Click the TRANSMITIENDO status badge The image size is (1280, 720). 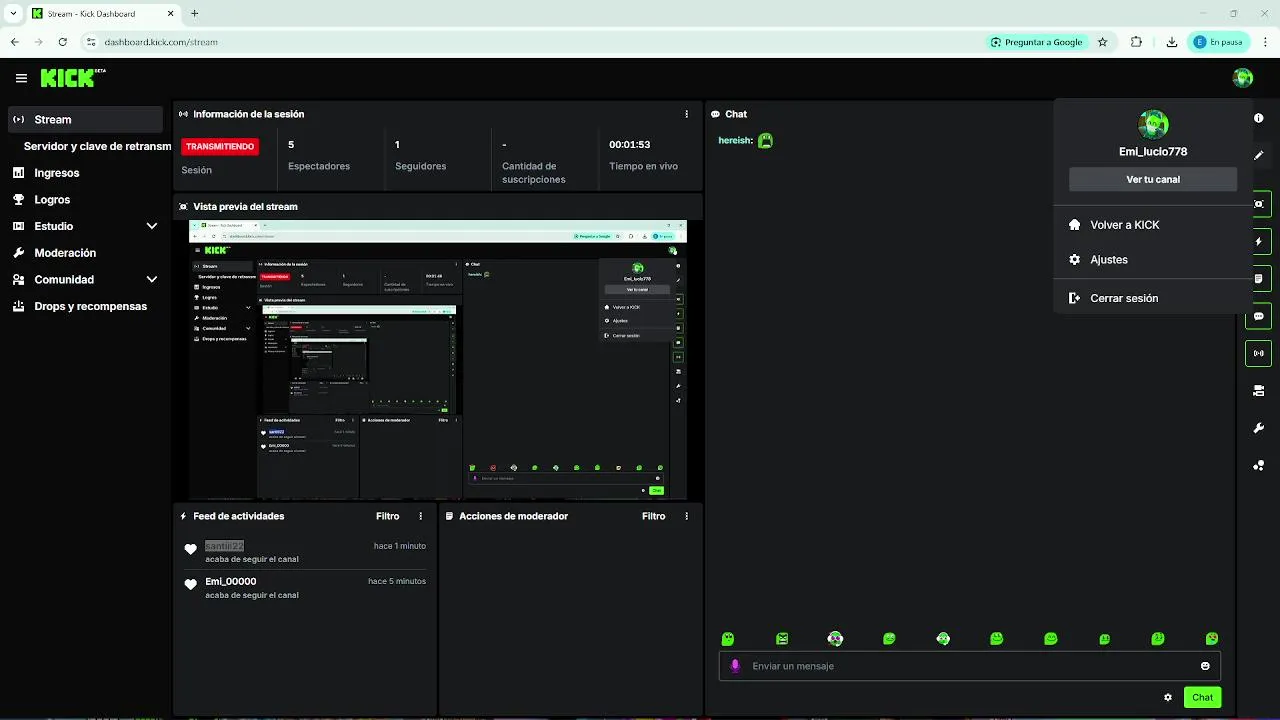tap(220, 146)
